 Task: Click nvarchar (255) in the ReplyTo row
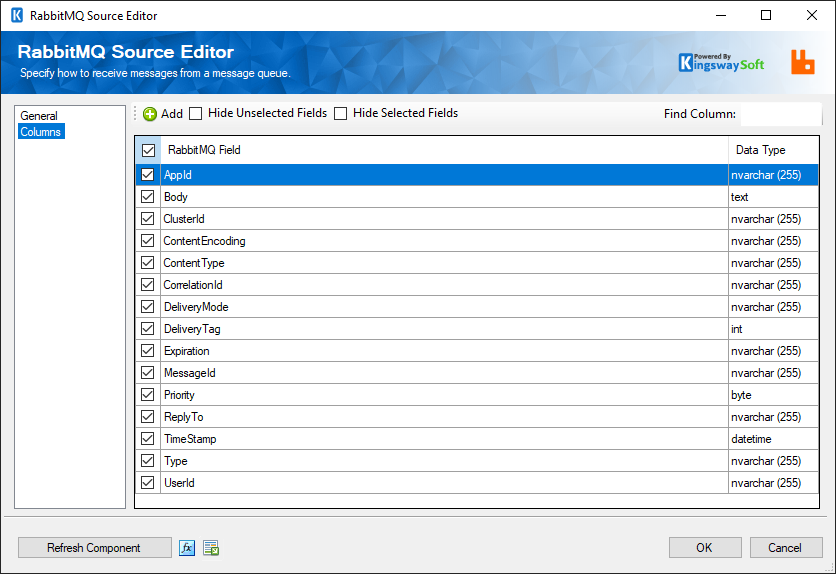pyautogui.click(x=766, y=417)
